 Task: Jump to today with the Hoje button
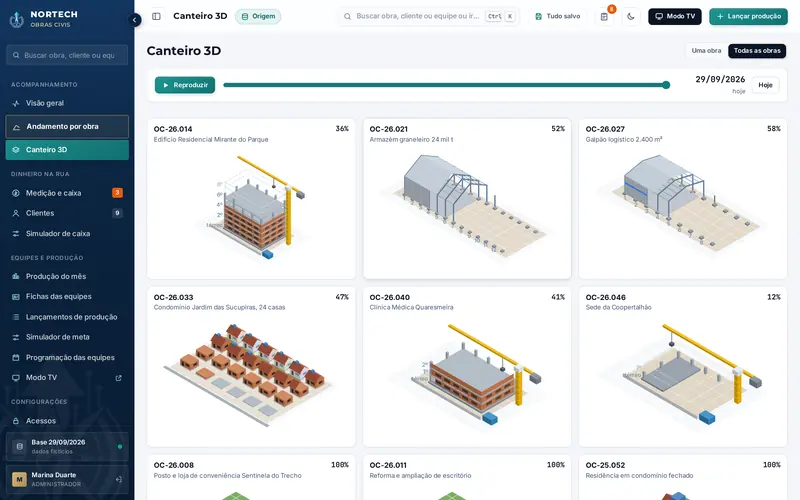tap(765, 85)
